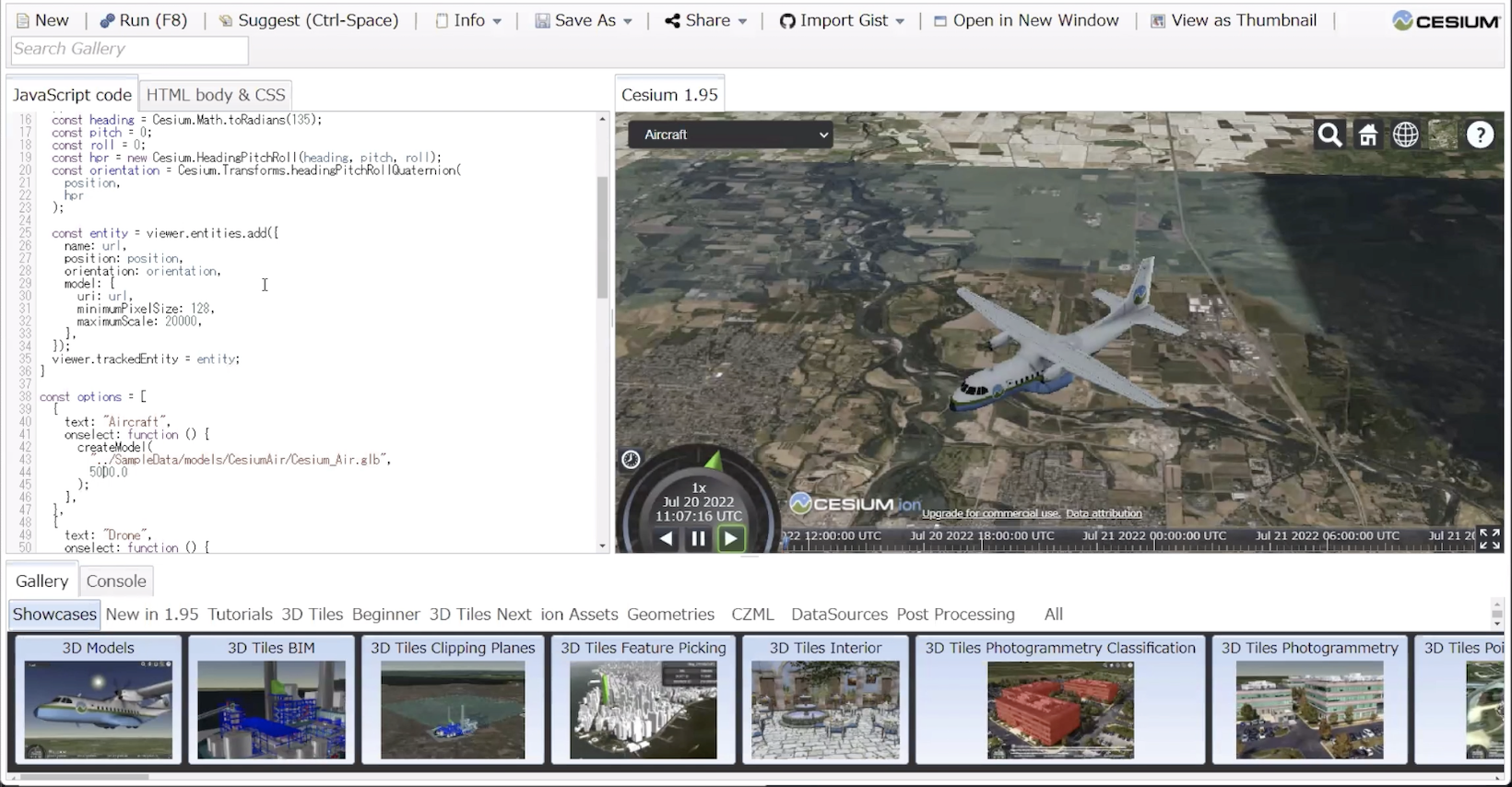Screen dimensions: 1512x787
Task: Open the Share dropdown
Action: coord(705,20)
